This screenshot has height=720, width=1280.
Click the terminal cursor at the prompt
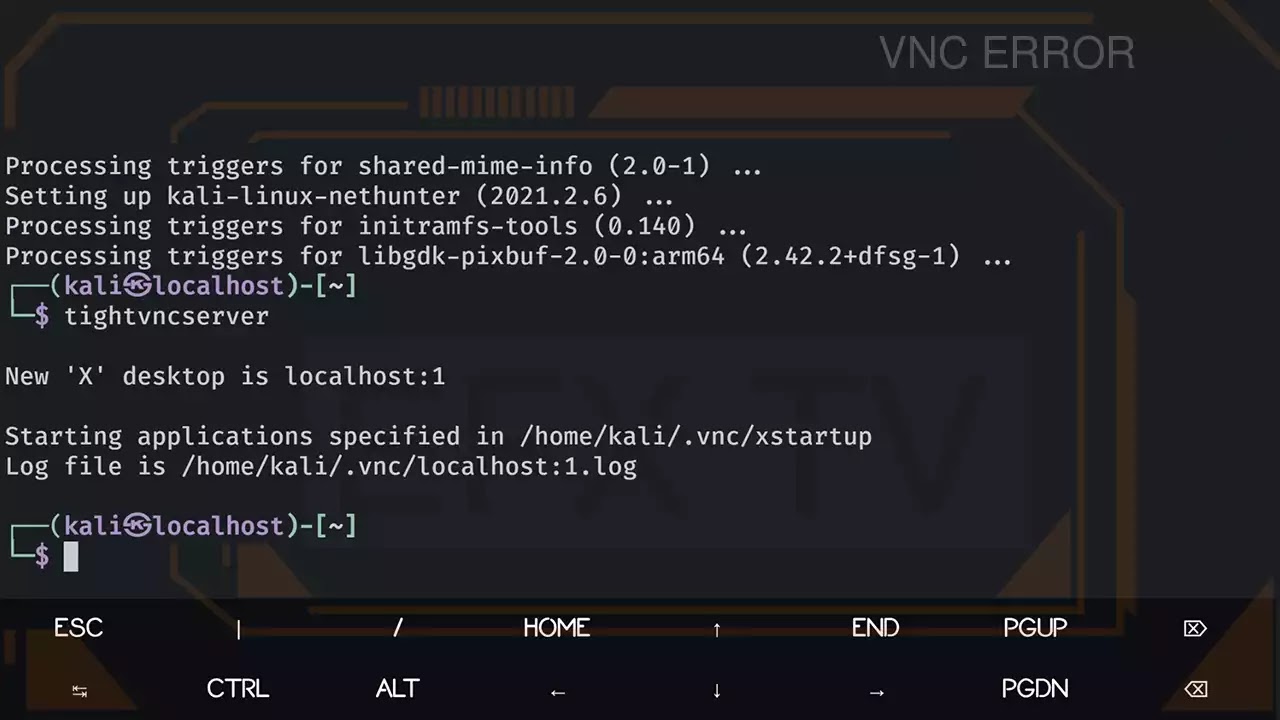point(71,557)
